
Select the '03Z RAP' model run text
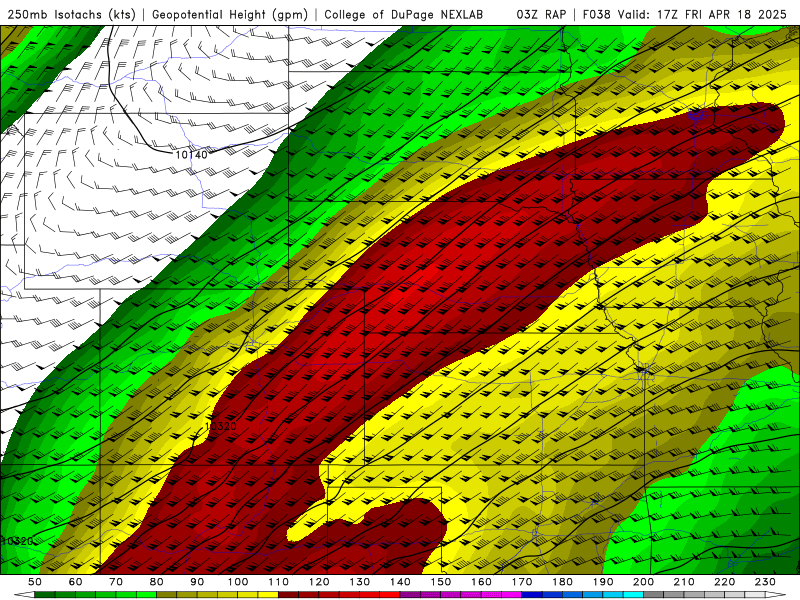[541, 14]
